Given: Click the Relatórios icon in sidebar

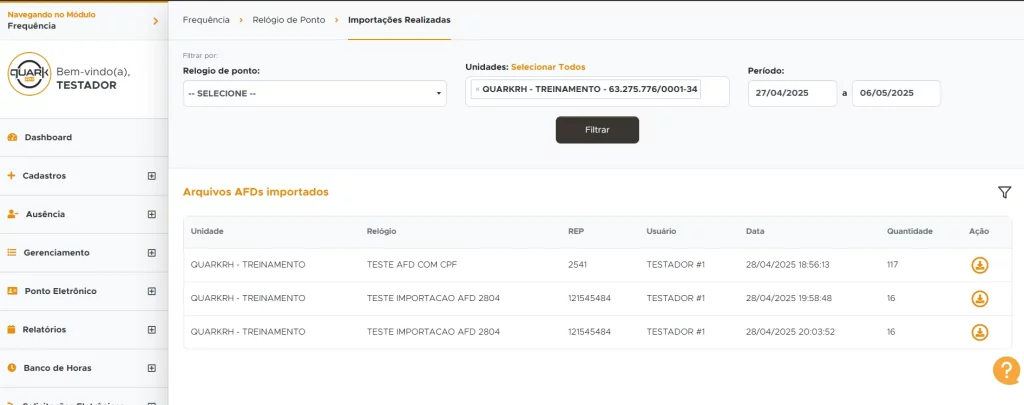Looking at the screenshot, I should 12,329.
